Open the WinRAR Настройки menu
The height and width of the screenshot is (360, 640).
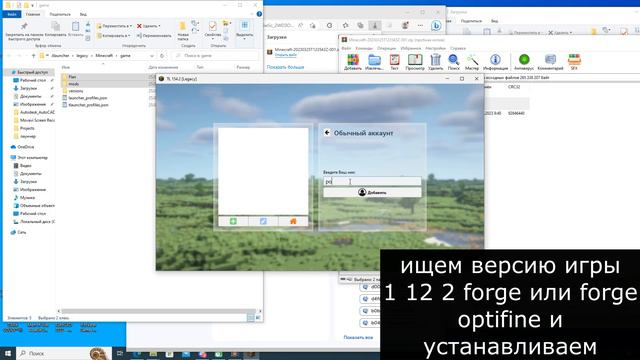click(435, 48)
